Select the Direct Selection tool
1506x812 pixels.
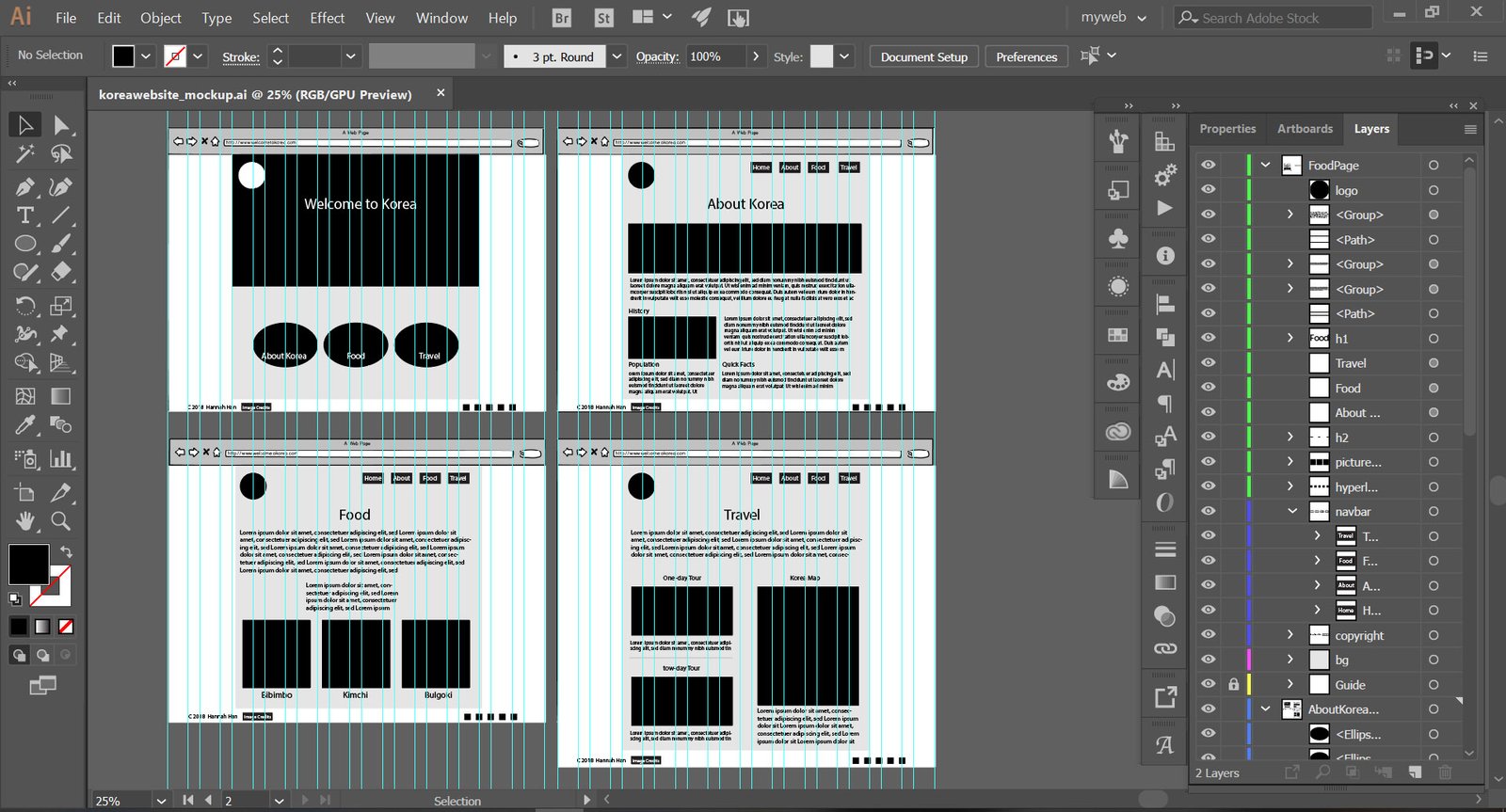click(x=61, y=125)
